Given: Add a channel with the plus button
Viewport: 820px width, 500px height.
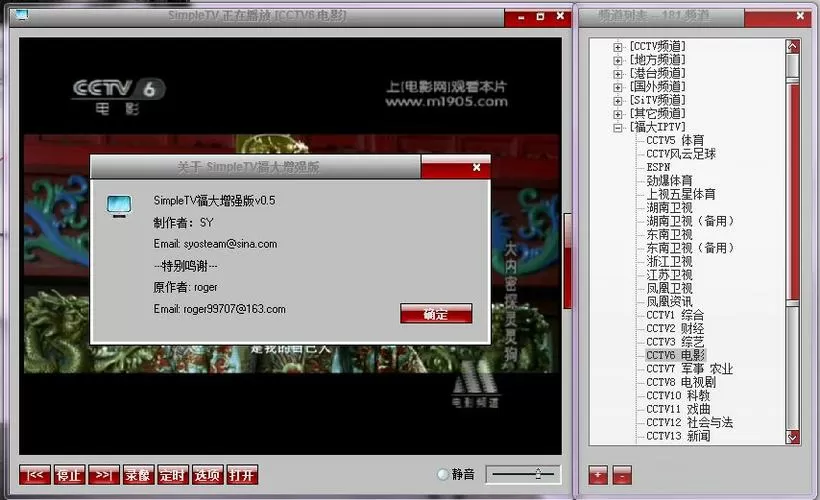Looking at the screenshot, I should click(598, 475).
